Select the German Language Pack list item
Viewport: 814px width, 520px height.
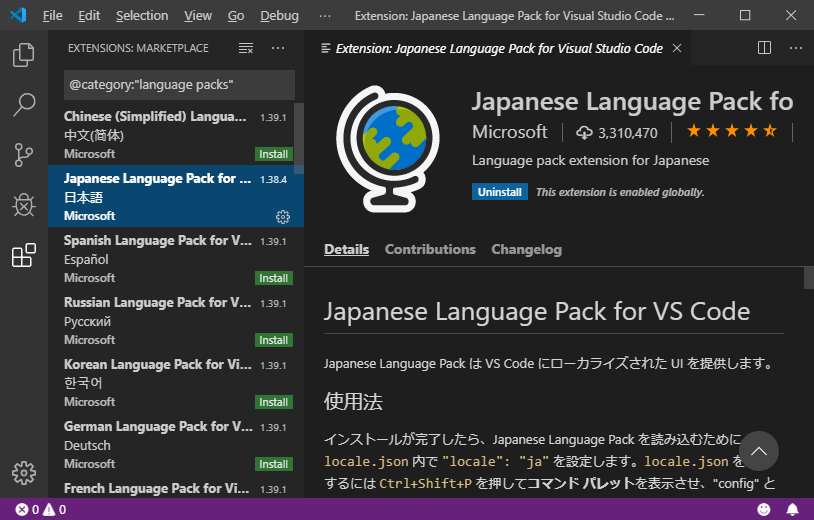[x=175, y=444]
